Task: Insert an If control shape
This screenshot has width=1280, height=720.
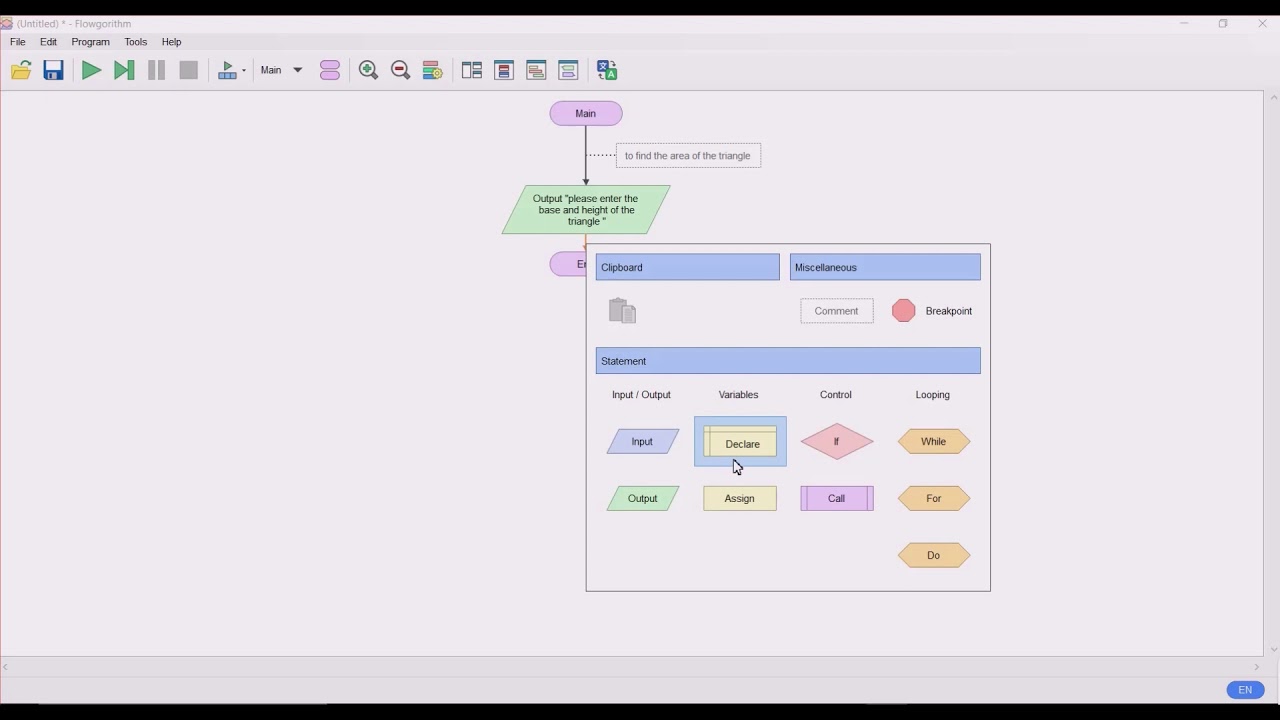Action: click(x=837, y=442)
